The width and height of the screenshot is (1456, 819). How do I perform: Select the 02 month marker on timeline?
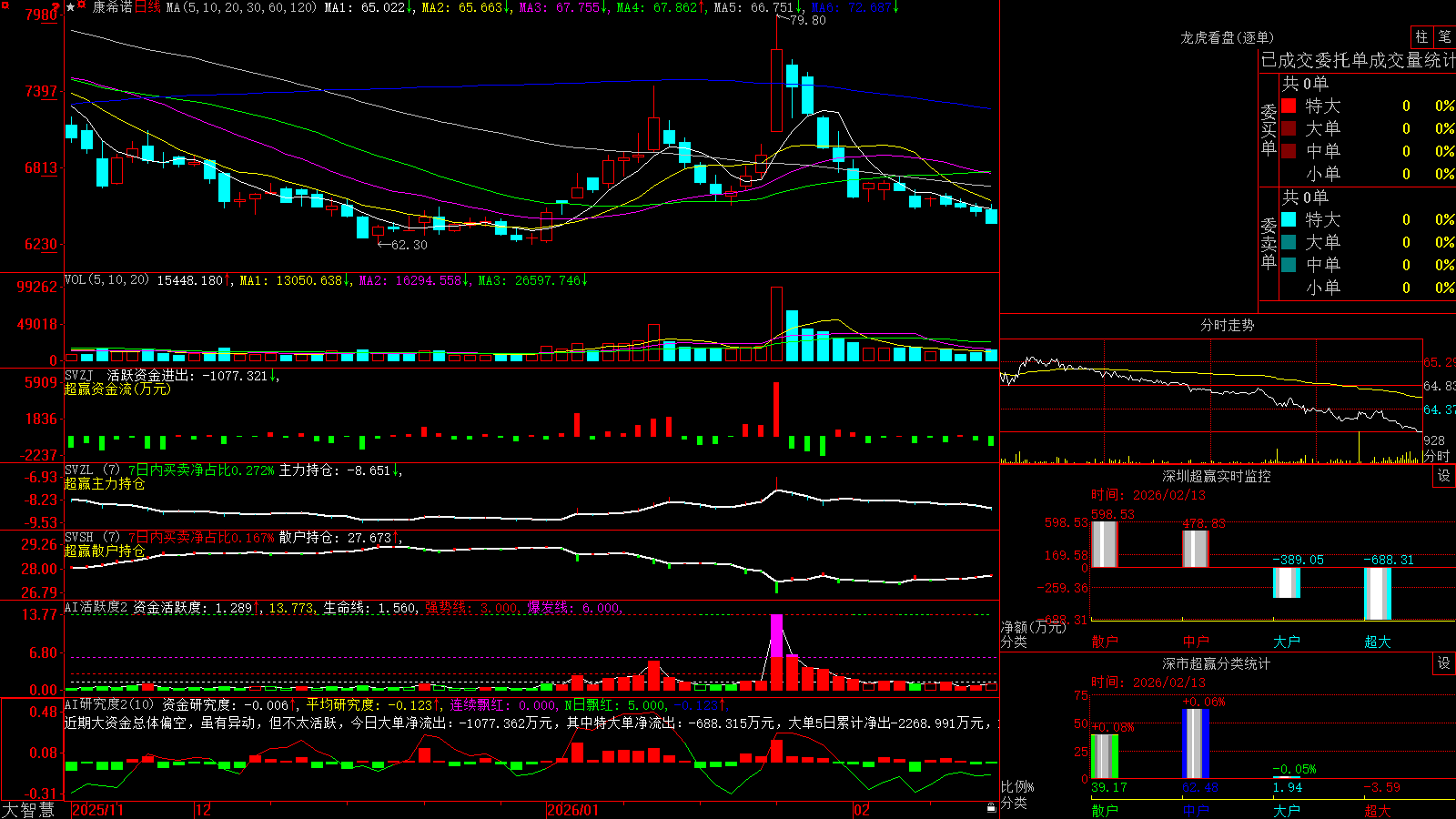pos(861,810)
